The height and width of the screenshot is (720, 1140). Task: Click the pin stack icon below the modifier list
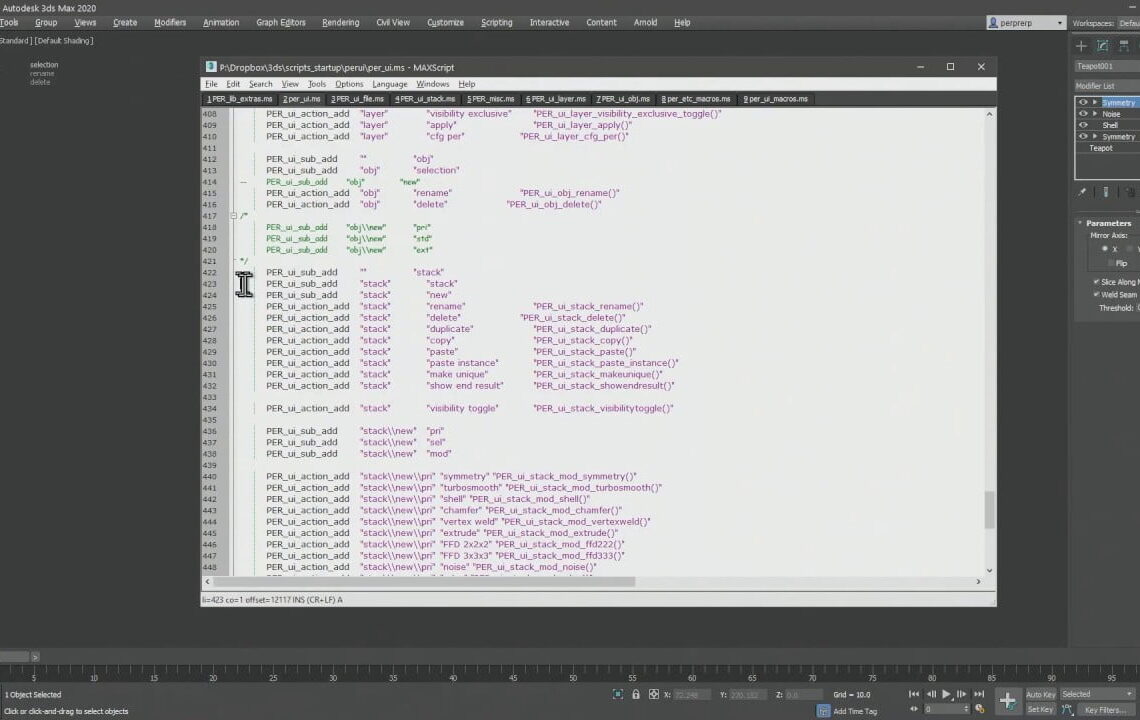point(1080,192)
